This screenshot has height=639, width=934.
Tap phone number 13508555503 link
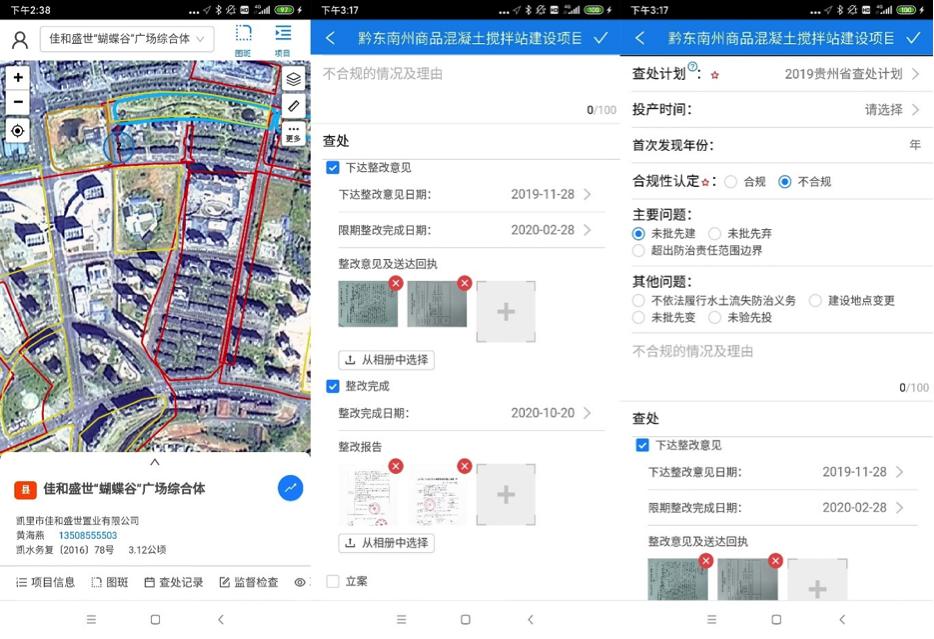[x=88, y=536]
